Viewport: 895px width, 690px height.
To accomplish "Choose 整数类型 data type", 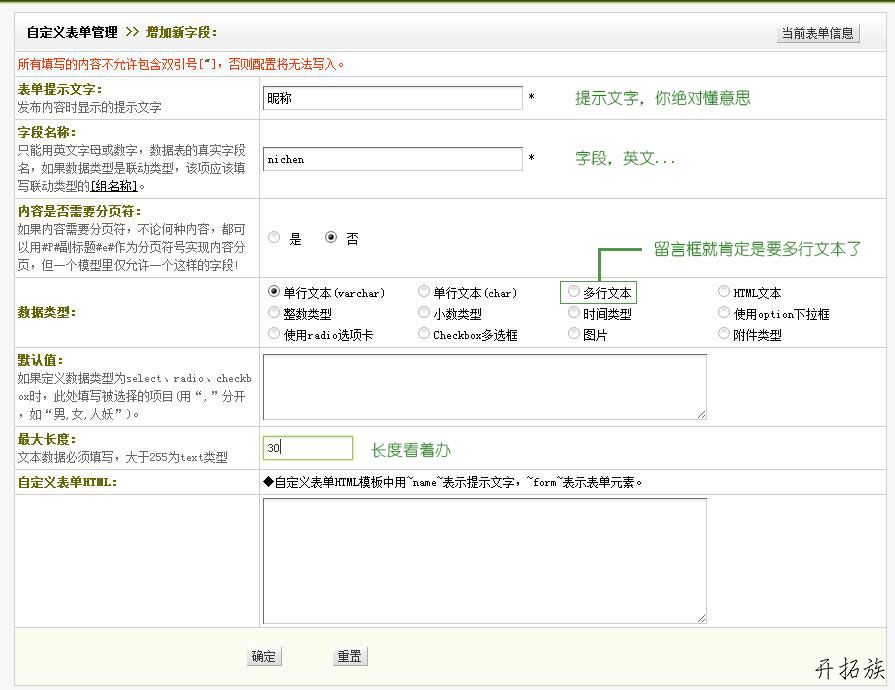I will pos(274,312).
